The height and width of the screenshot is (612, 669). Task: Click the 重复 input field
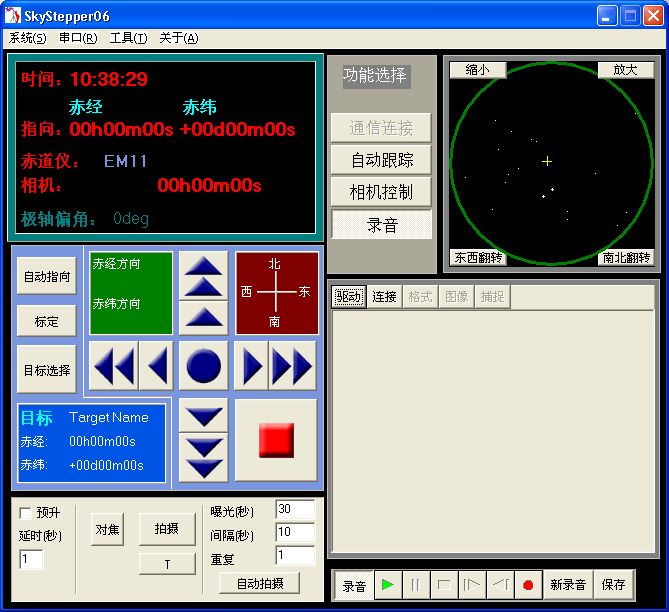click(295, 555)
